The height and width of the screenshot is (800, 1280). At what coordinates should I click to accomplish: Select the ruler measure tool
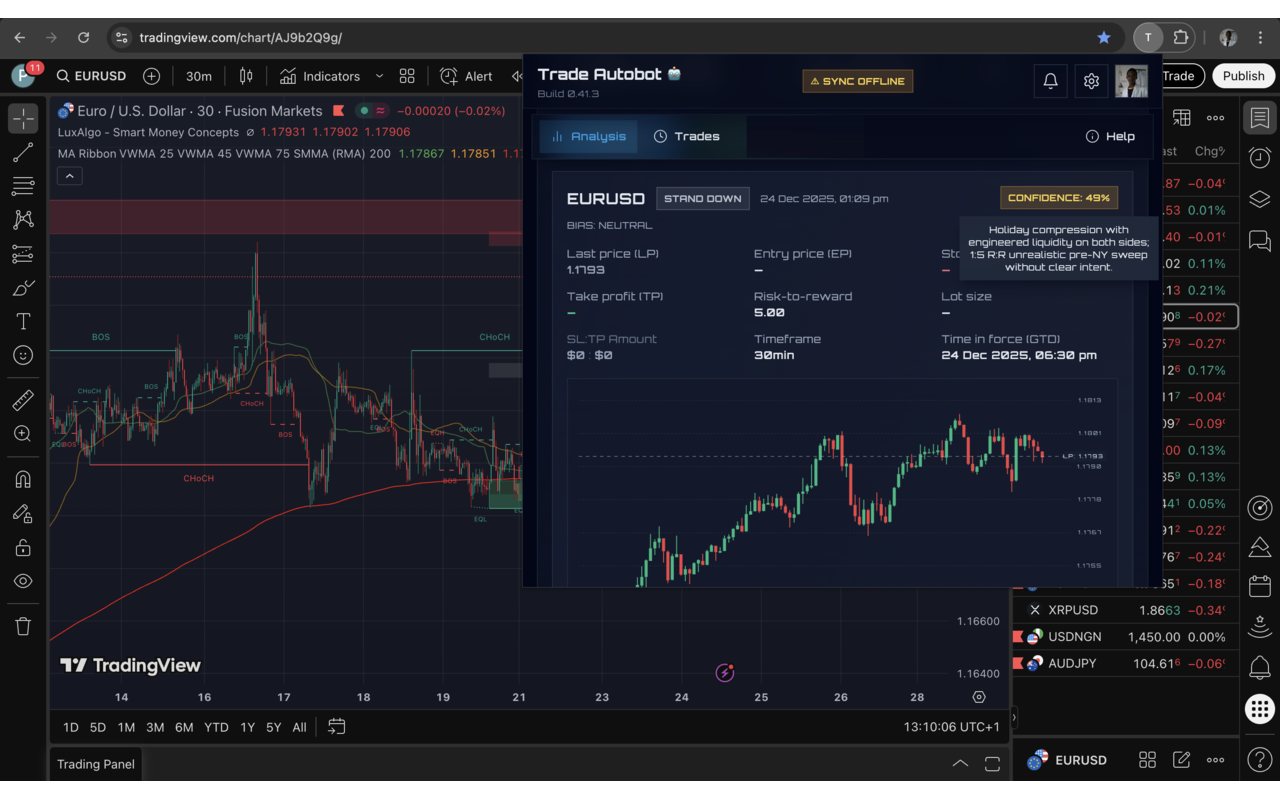coord(23,401)
